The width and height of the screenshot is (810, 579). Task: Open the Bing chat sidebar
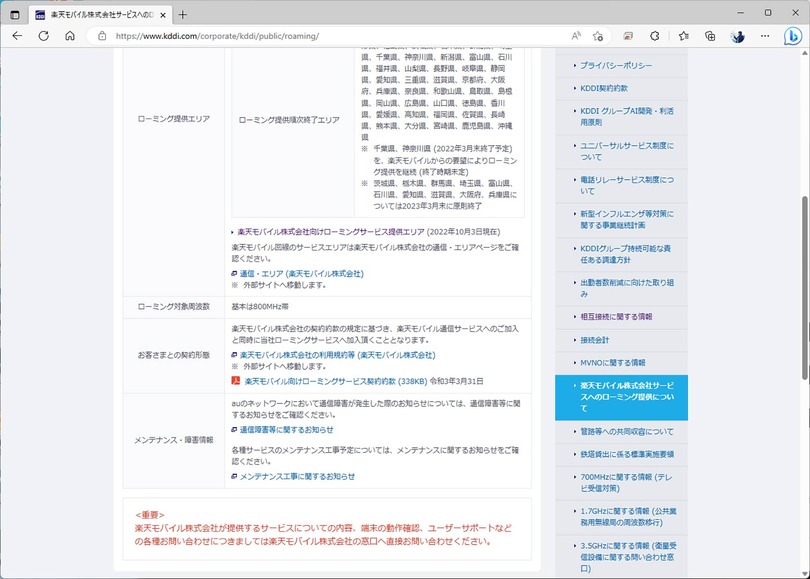pyautogui.click(x=792, y=36)
